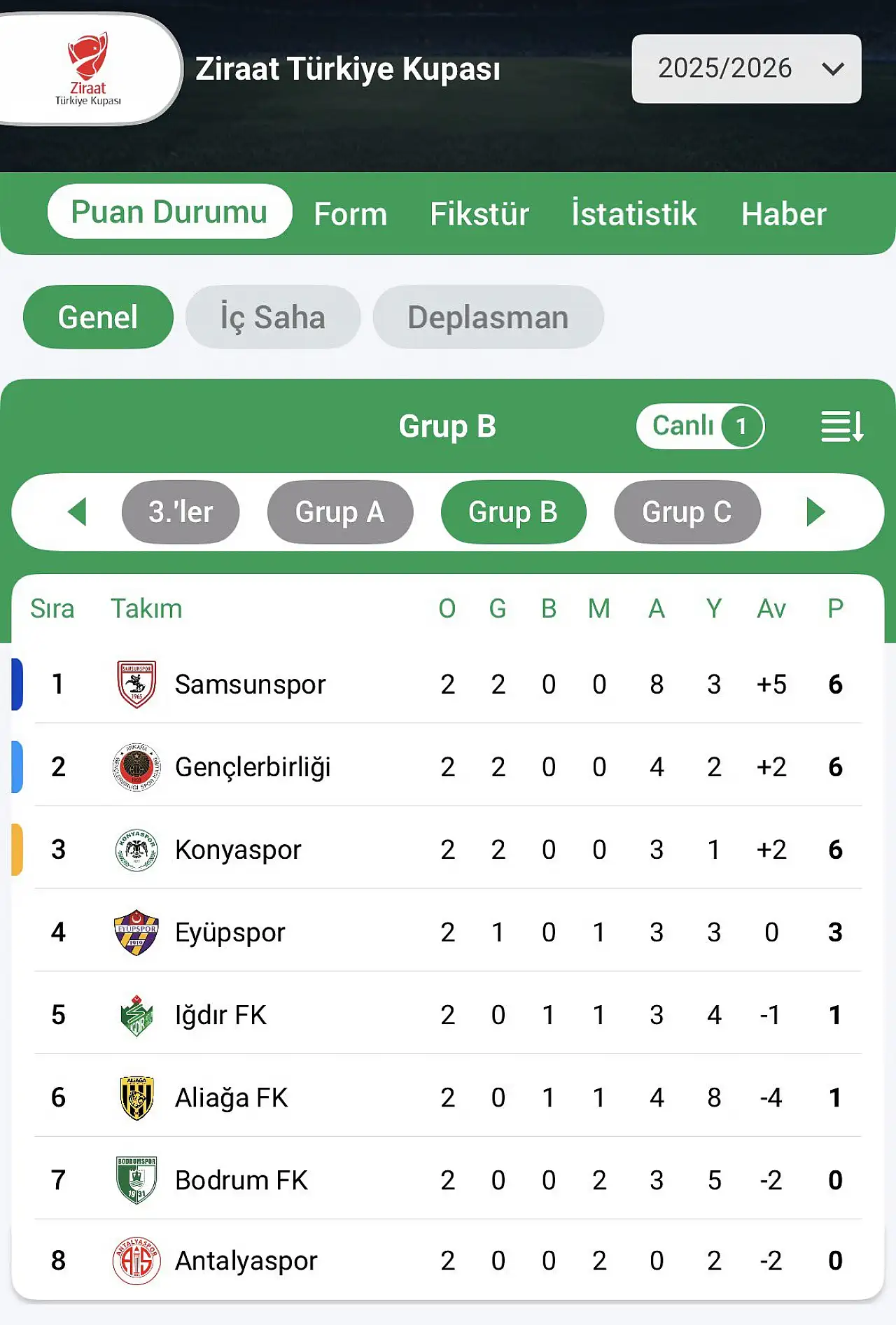This screenshot has width=896, height=1325.
Task: Open the 2025/2026 season dropdown
Action: pos(746,69)
